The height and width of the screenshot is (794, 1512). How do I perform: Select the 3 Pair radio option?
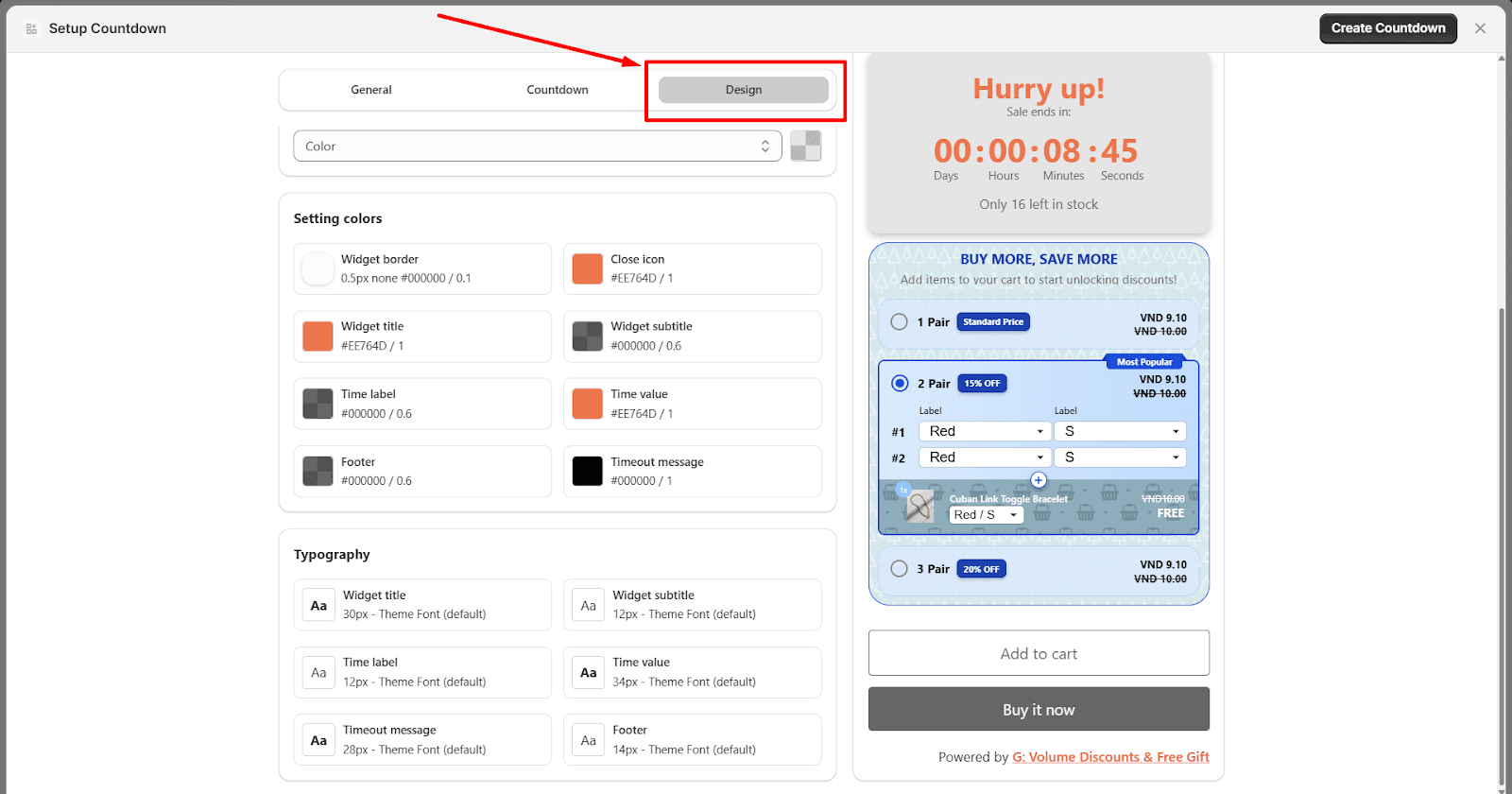tap(900, 568)
